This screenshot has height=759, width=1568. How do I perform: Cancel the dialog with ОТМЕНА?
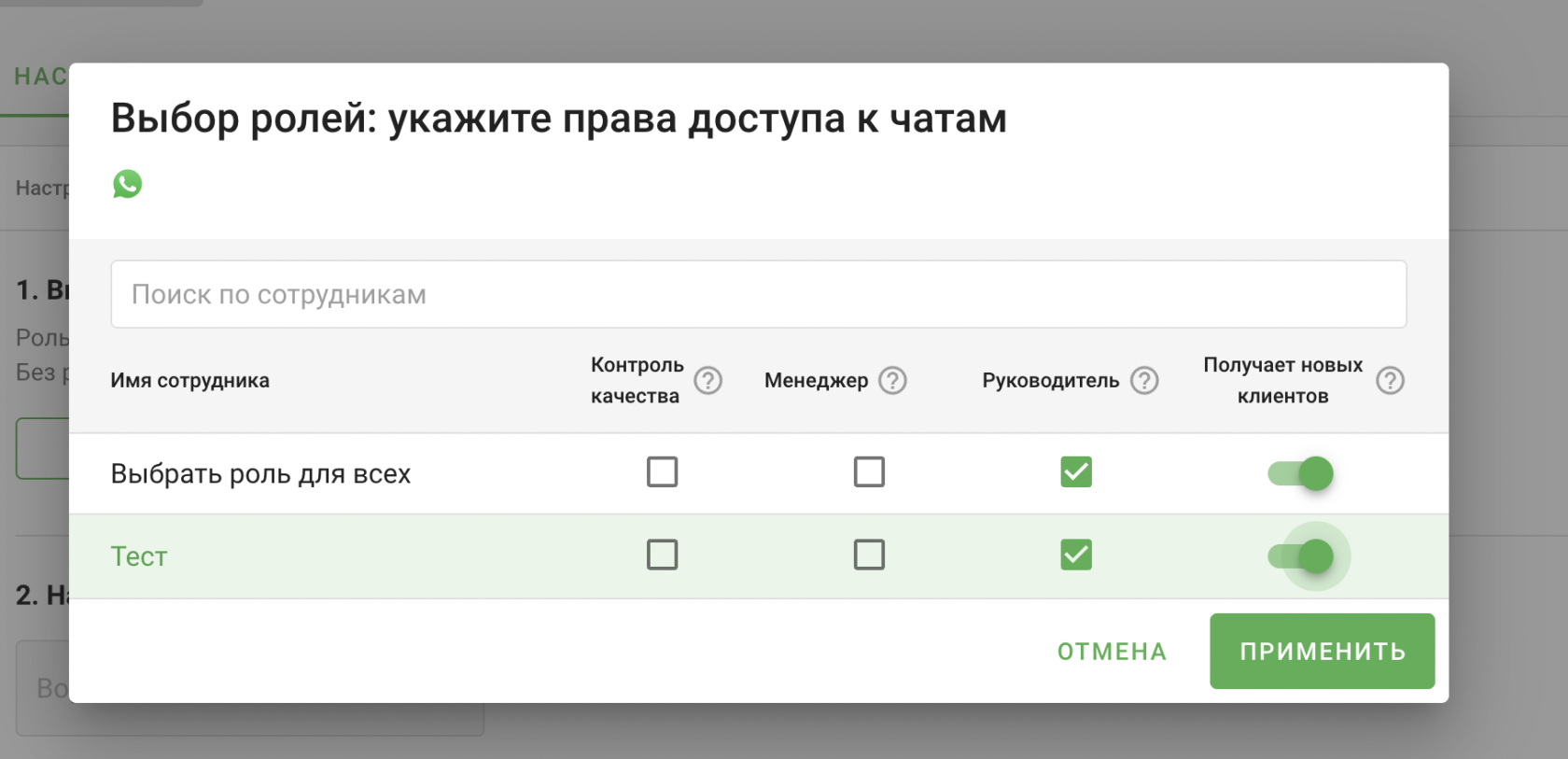click(x=1112, y=652)
